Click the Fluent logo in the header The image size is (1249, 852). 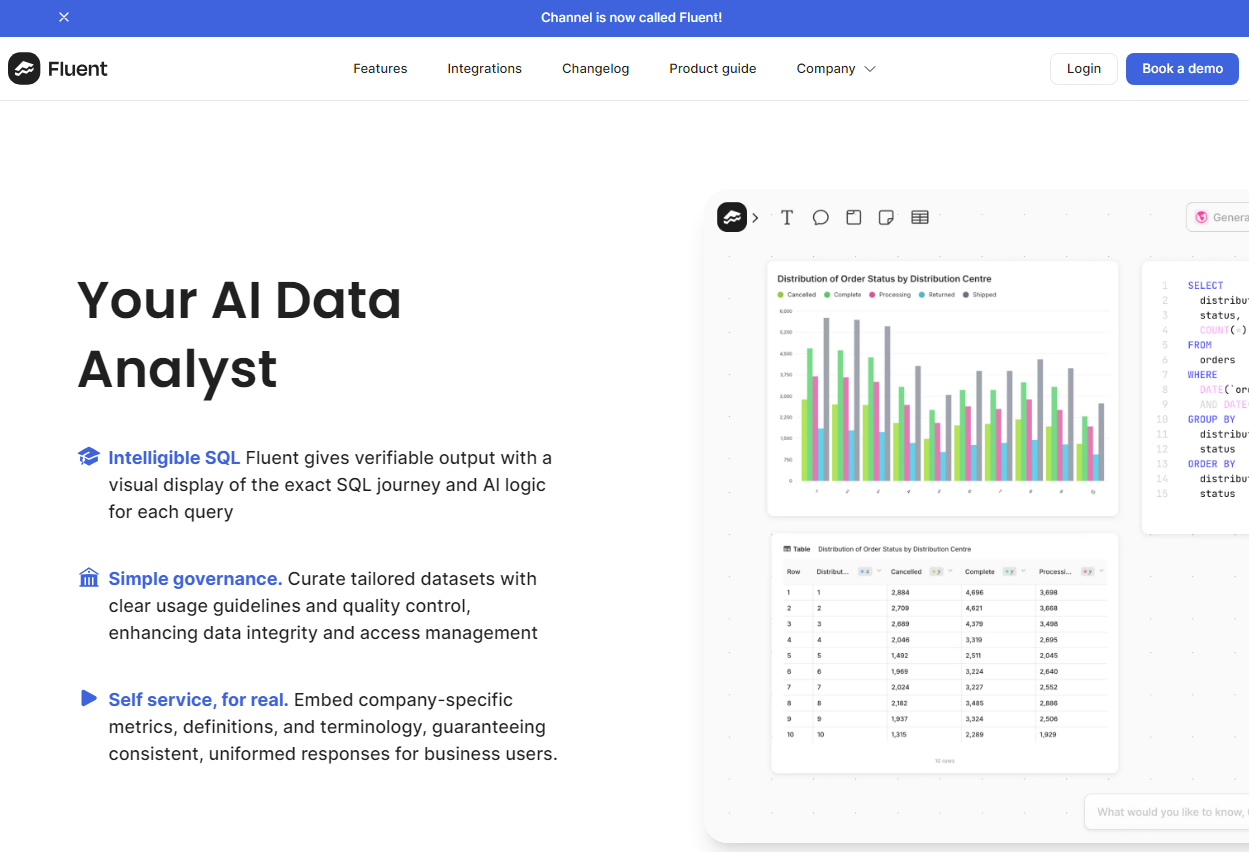tap(58, 69)
